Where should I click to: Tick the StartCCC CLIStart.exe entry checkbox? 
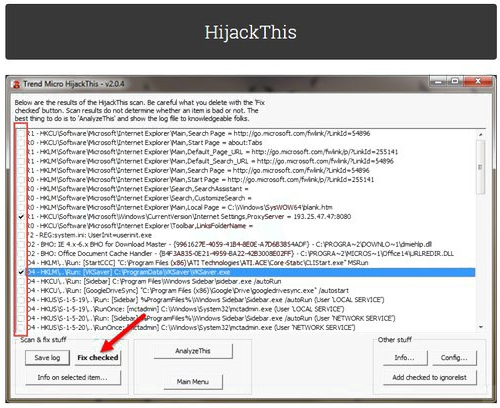pos(21,263)
